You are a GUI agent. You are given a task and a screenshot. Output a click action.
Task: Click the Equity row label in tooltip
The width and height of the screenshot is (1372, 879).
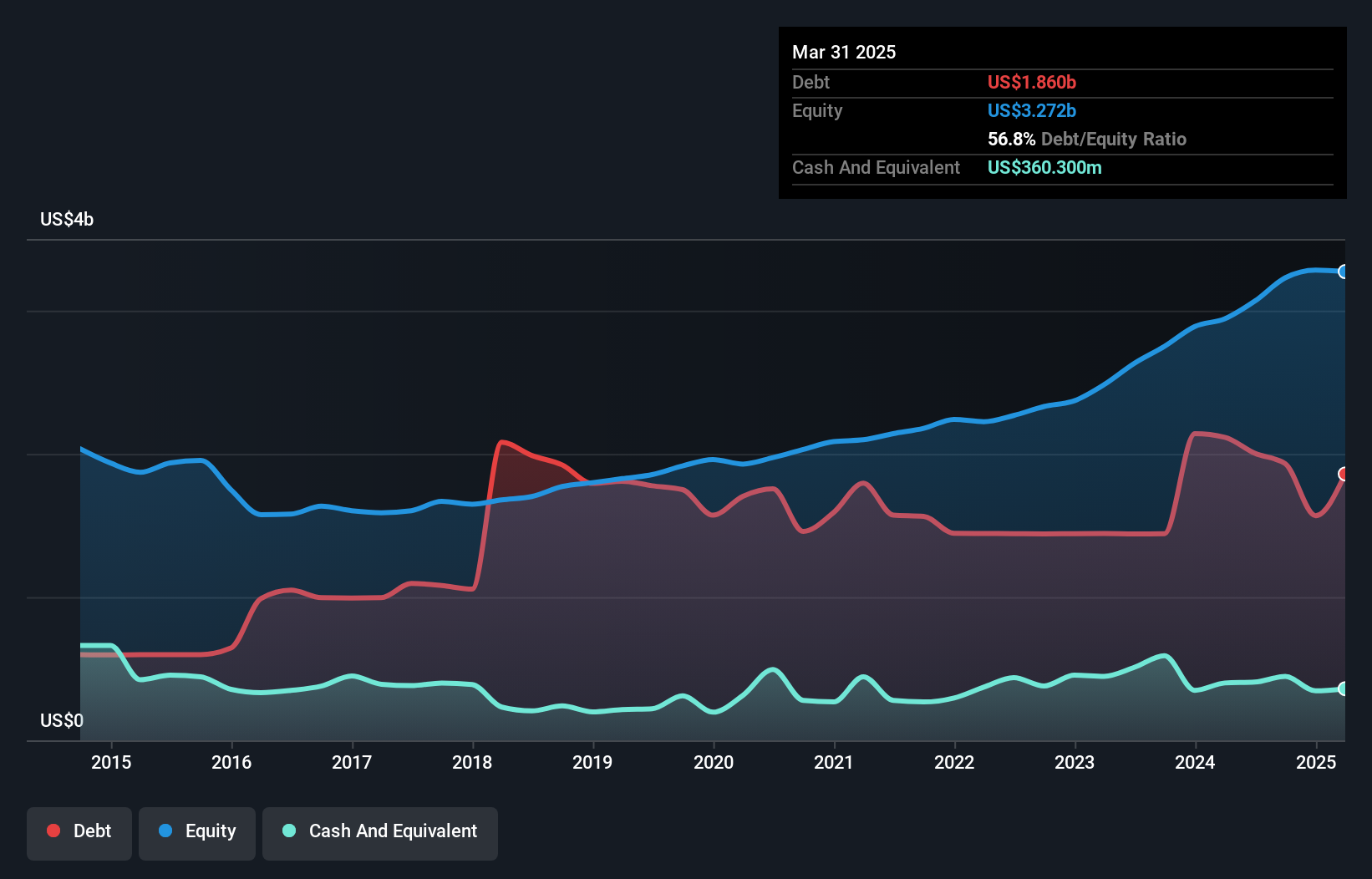(x=817, y=110)
